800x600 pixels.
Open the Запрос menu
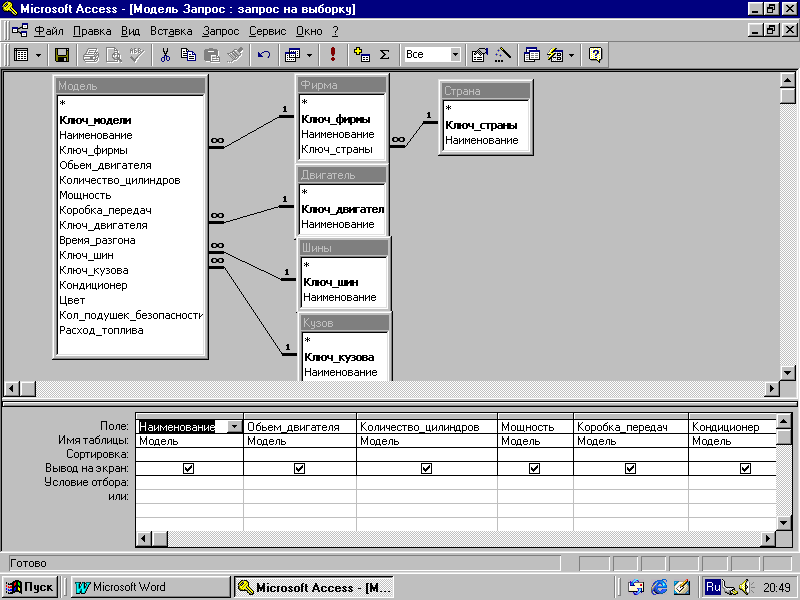pyautogui.click(x=221, y=31)
